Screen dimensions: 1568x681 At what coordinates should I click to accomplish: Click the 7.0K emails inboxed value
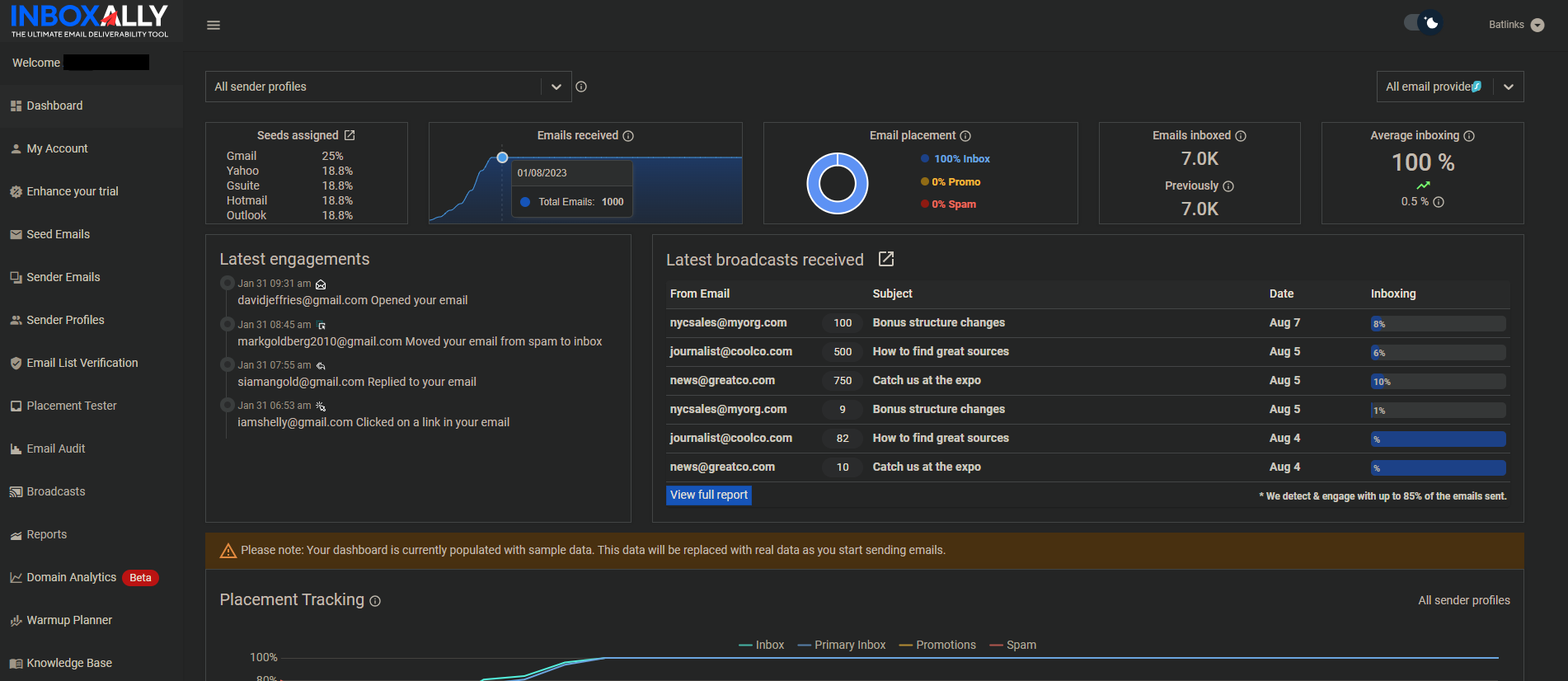point(1199,159)
